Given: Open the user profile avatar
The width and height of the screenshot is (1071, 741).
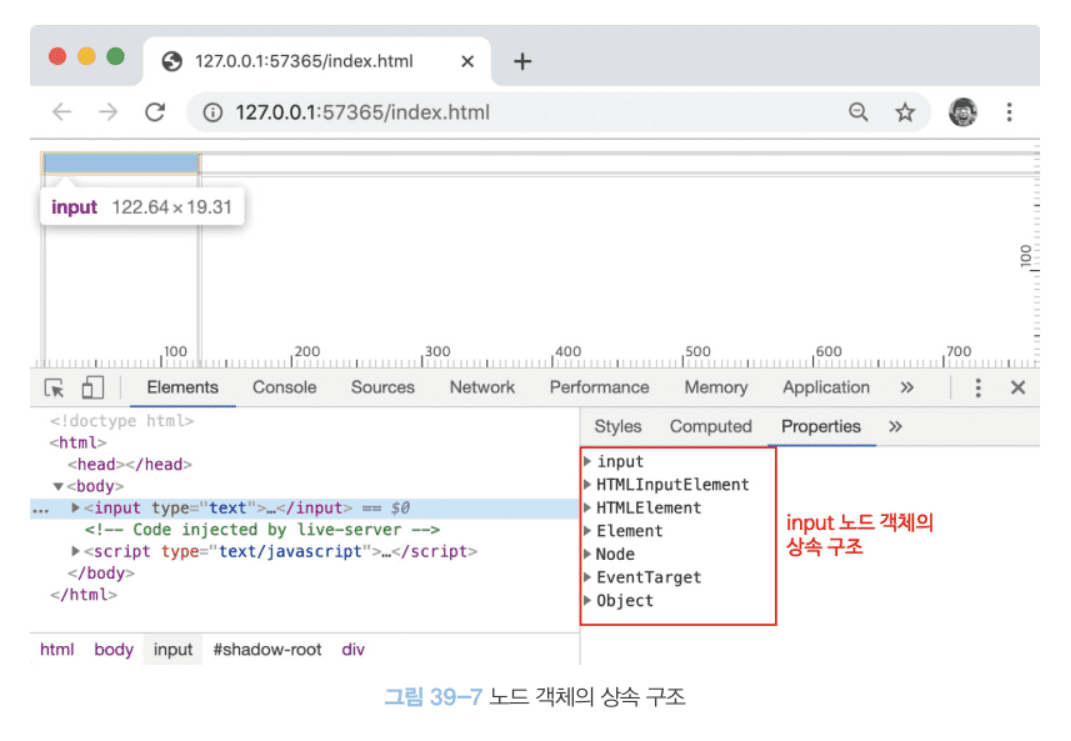Looking at the screenshot, I should (963, 112).
